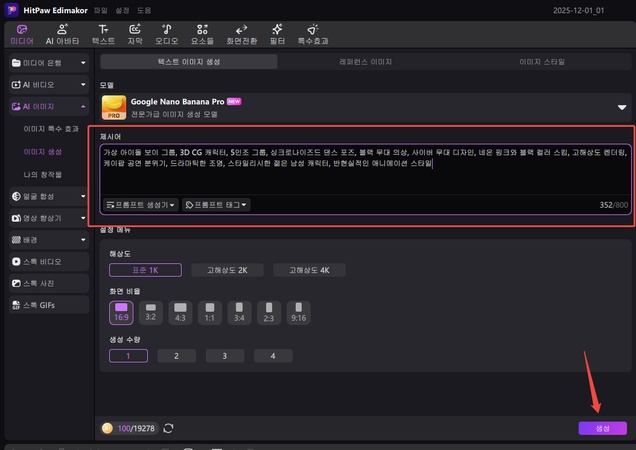Open the 프롬프트 생성기 dropdown
Viewport: 636px width, 450px height.
pos(140,205)
